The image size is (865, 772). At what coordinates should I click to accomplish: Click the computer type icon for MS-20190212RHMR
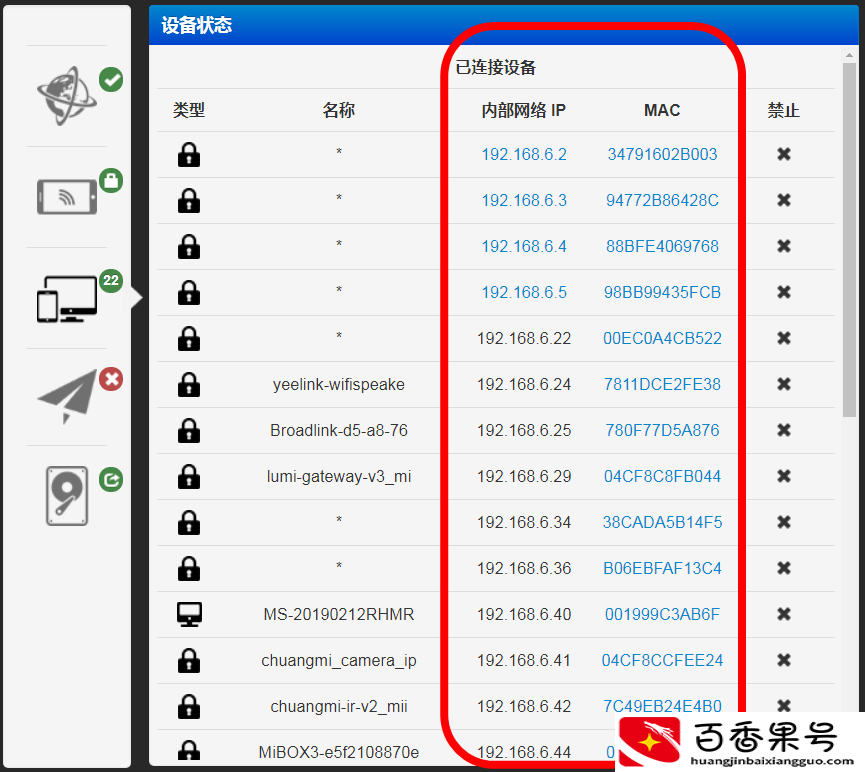tap(189, 614)
